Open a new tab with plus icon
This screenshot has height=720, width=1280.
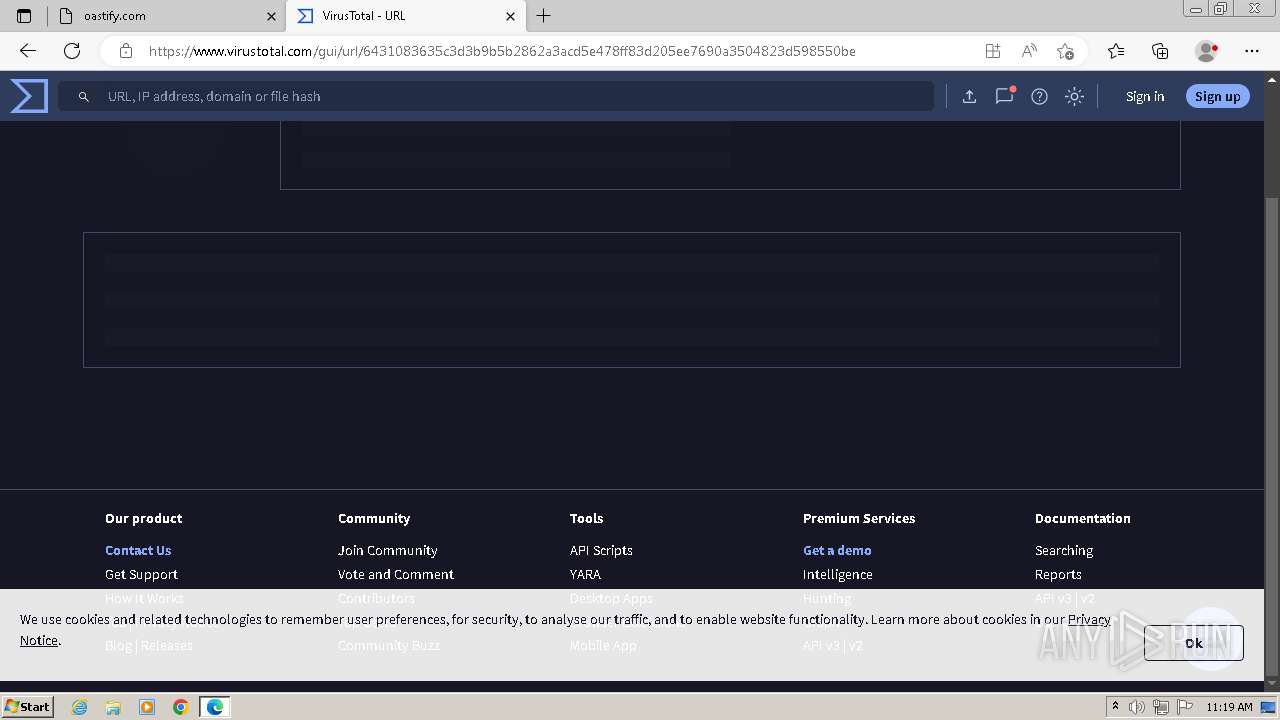click(544, 16)
